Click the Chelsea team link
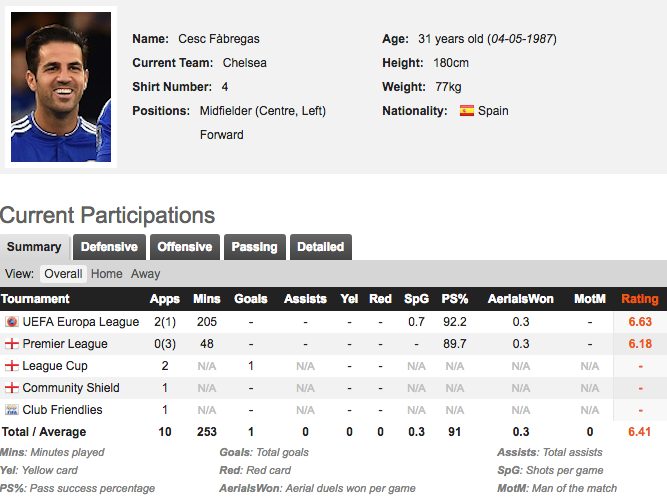 (x=244, y=63)
